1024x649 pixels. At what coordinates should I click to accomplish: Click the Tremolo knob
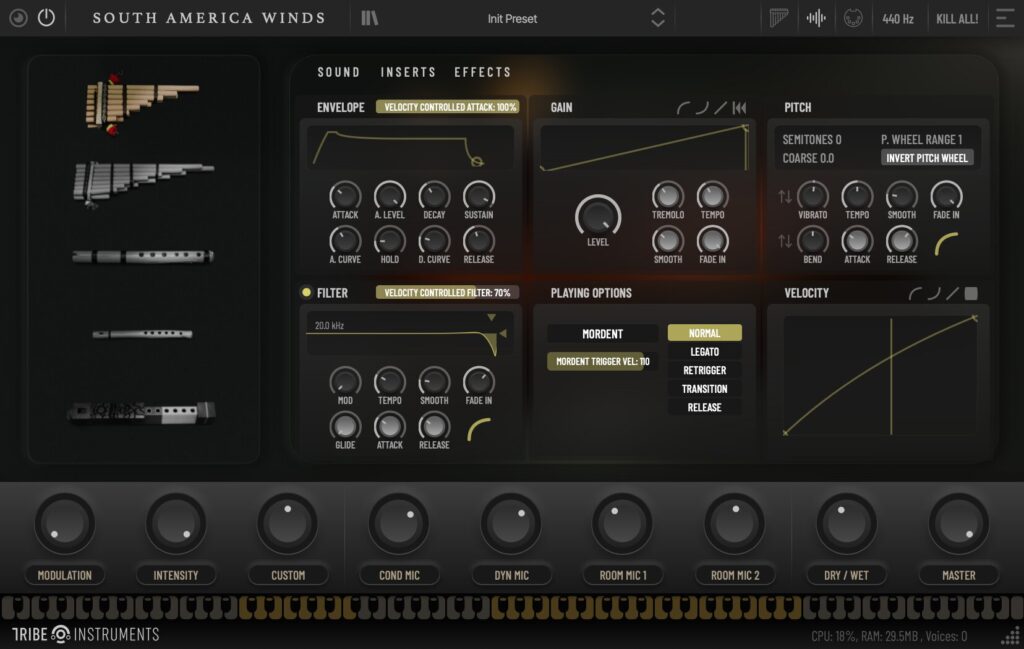pos(667,195)
